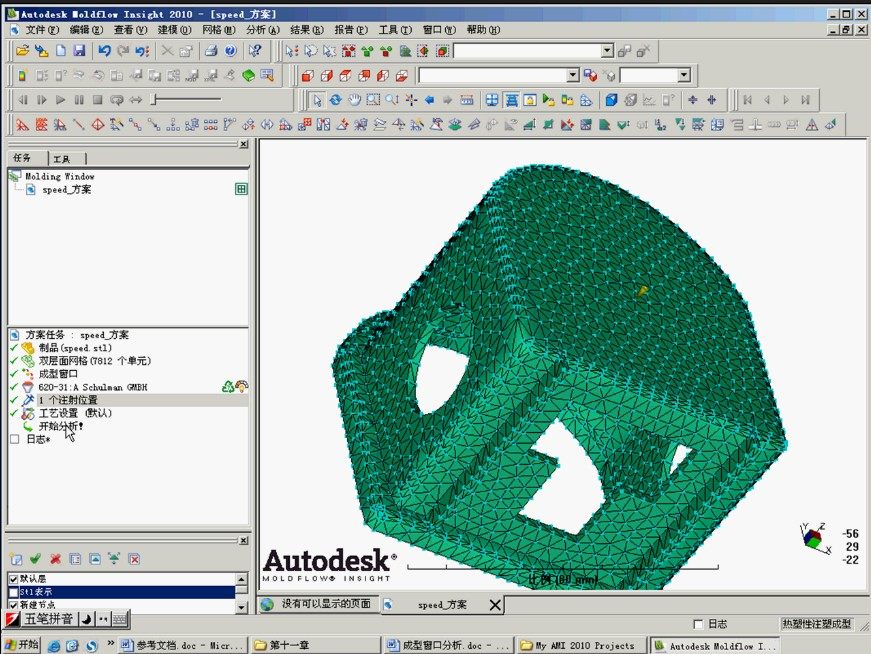Screen dimensions: 871x654
Task: Switch to the 工具 tab
Action: (62, 159)
